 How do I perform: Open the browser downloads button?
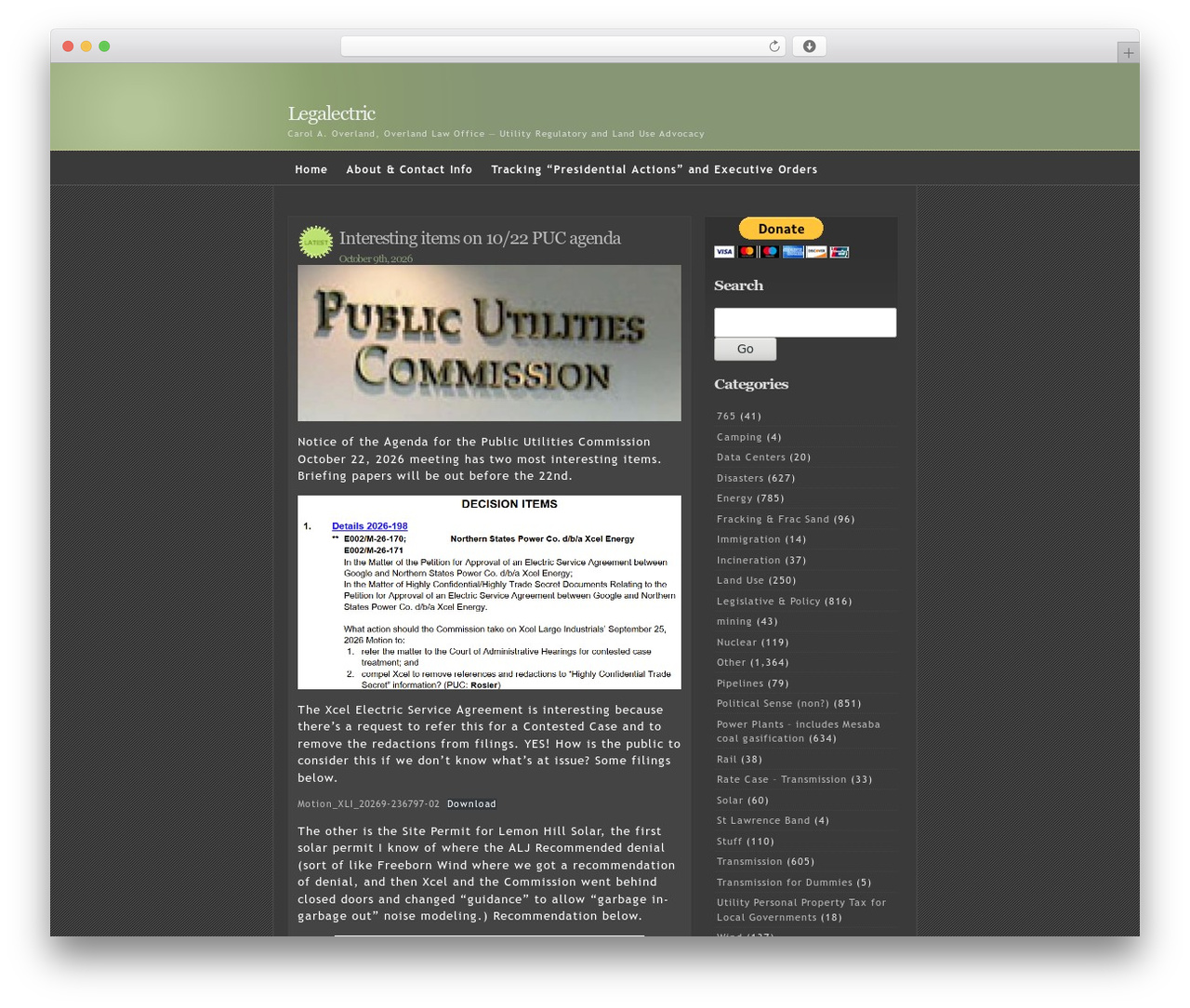(809, 46)
